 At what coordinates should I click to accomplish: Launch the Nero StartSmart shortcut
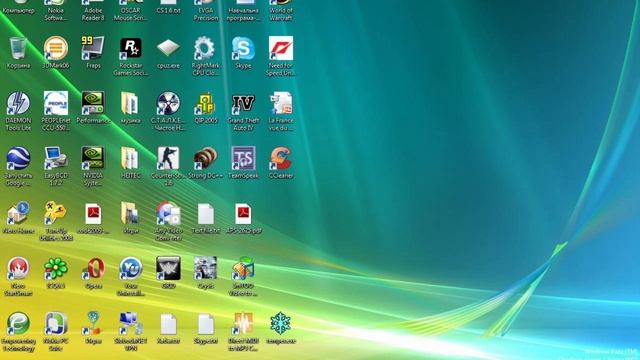[18, 269]
